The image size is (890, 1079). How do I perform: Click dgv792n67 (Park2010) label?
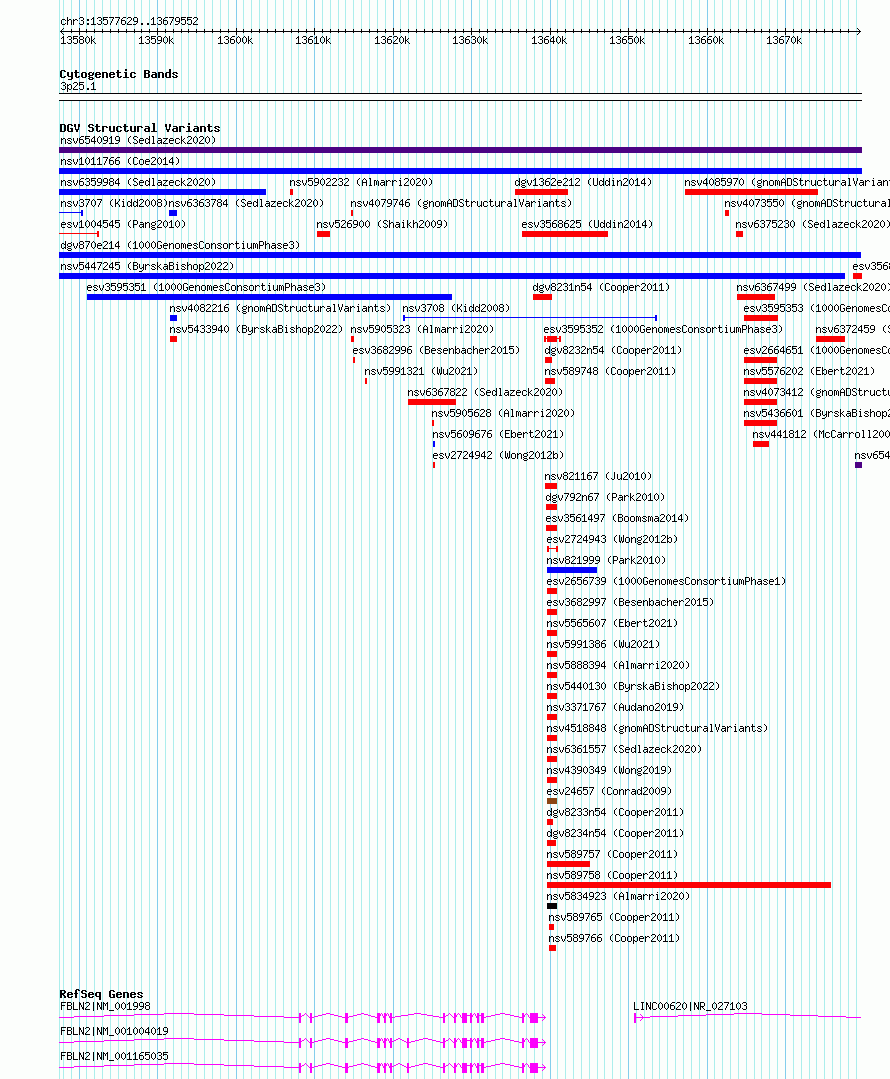tap(605, 497)
